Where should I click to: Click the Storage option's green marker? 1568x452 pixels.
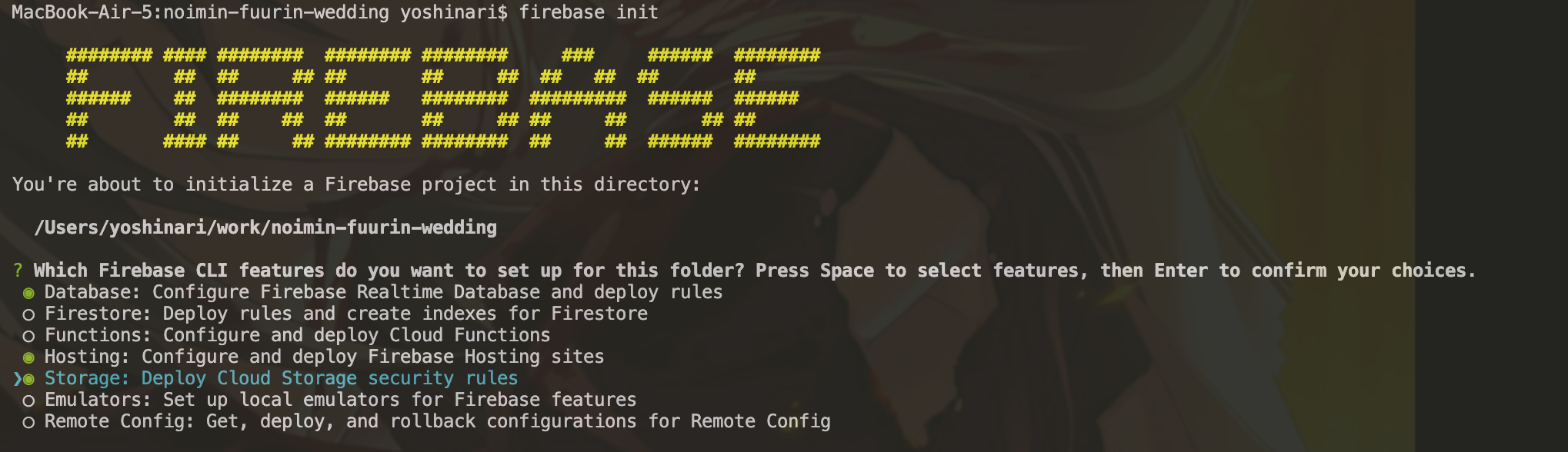pos(28,379)
